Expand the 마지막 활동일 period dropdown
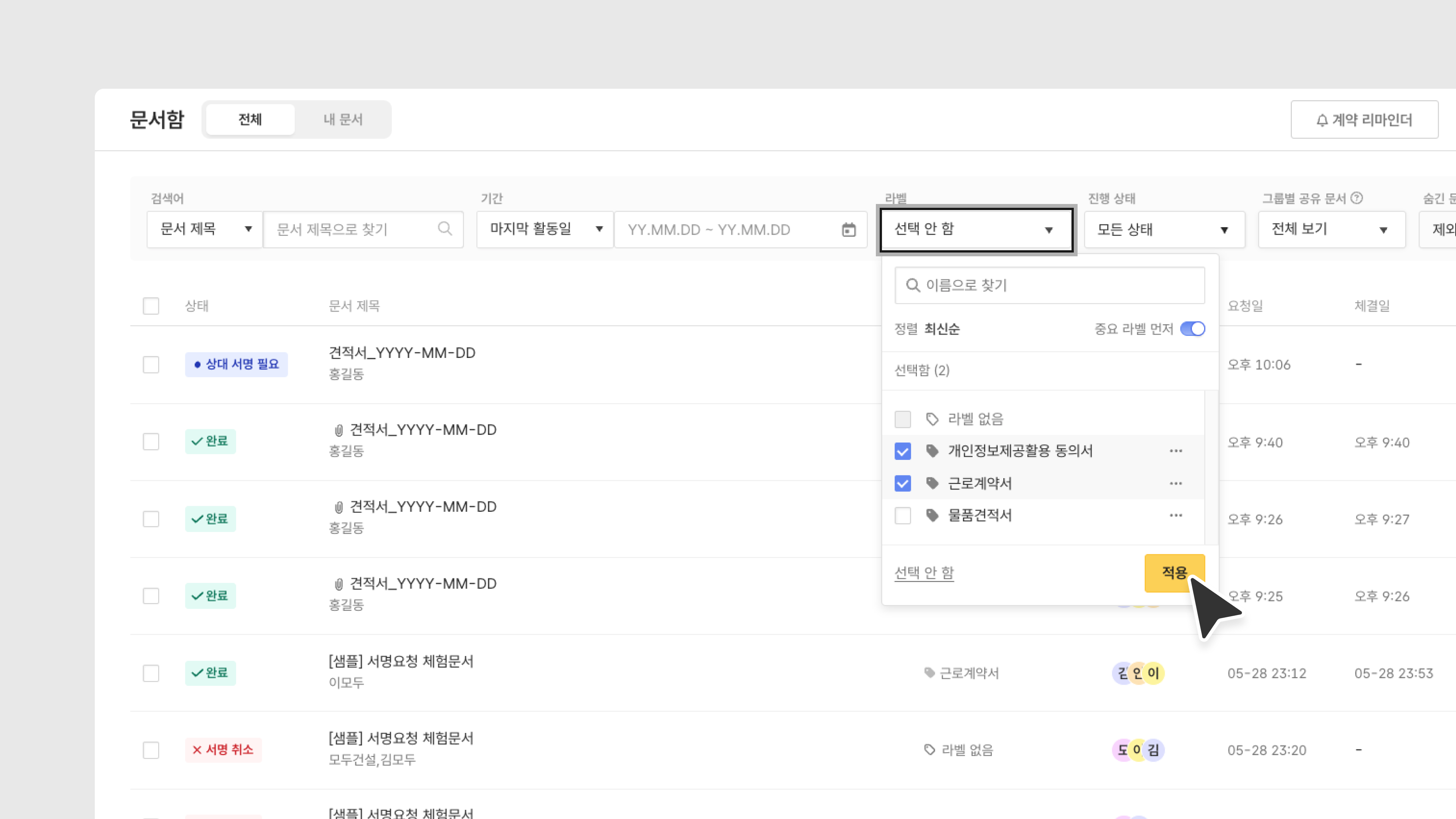 (x=544, y=229)
